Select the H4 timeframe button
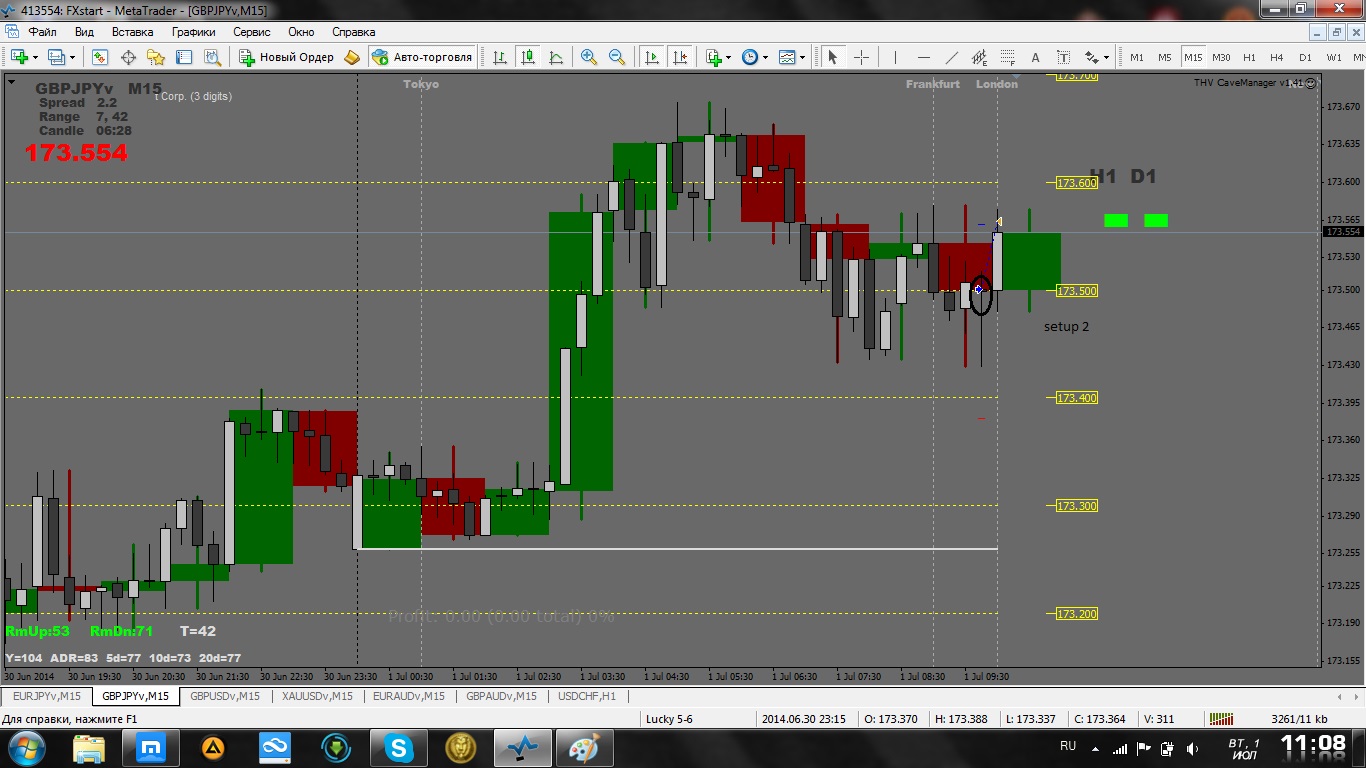This screenshot has height=768, width=1366. point(1277,57)
